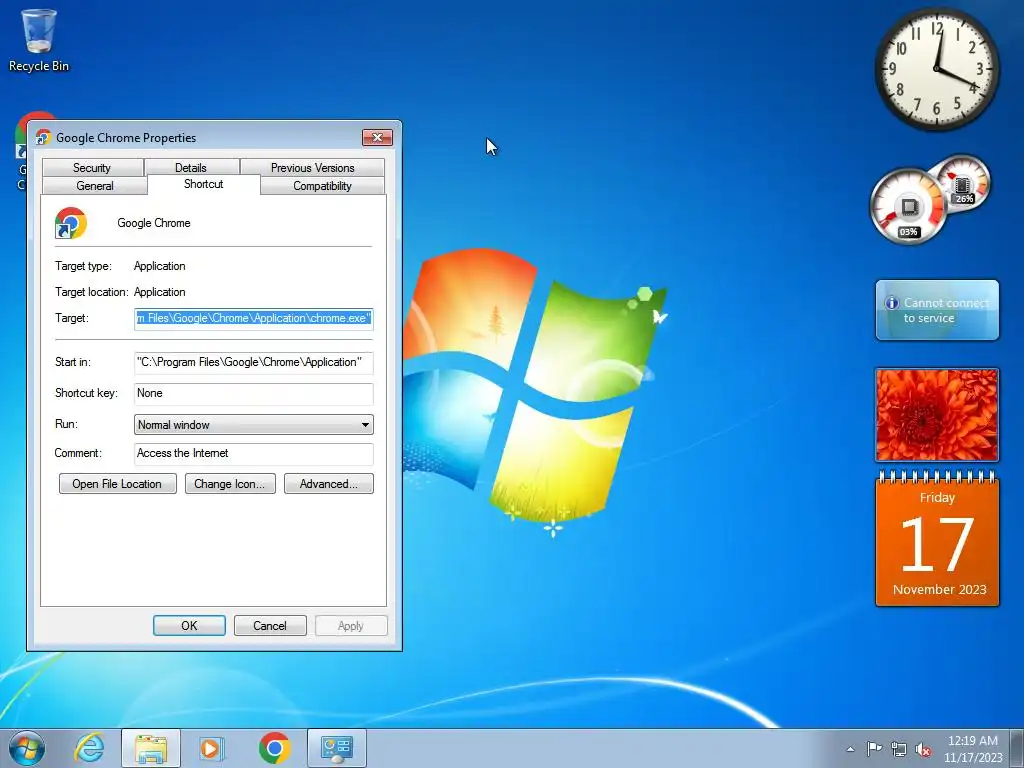Screen dimensions: 1024x768
Task: Launch Google Chrome from taskbar
Action: 274,748
